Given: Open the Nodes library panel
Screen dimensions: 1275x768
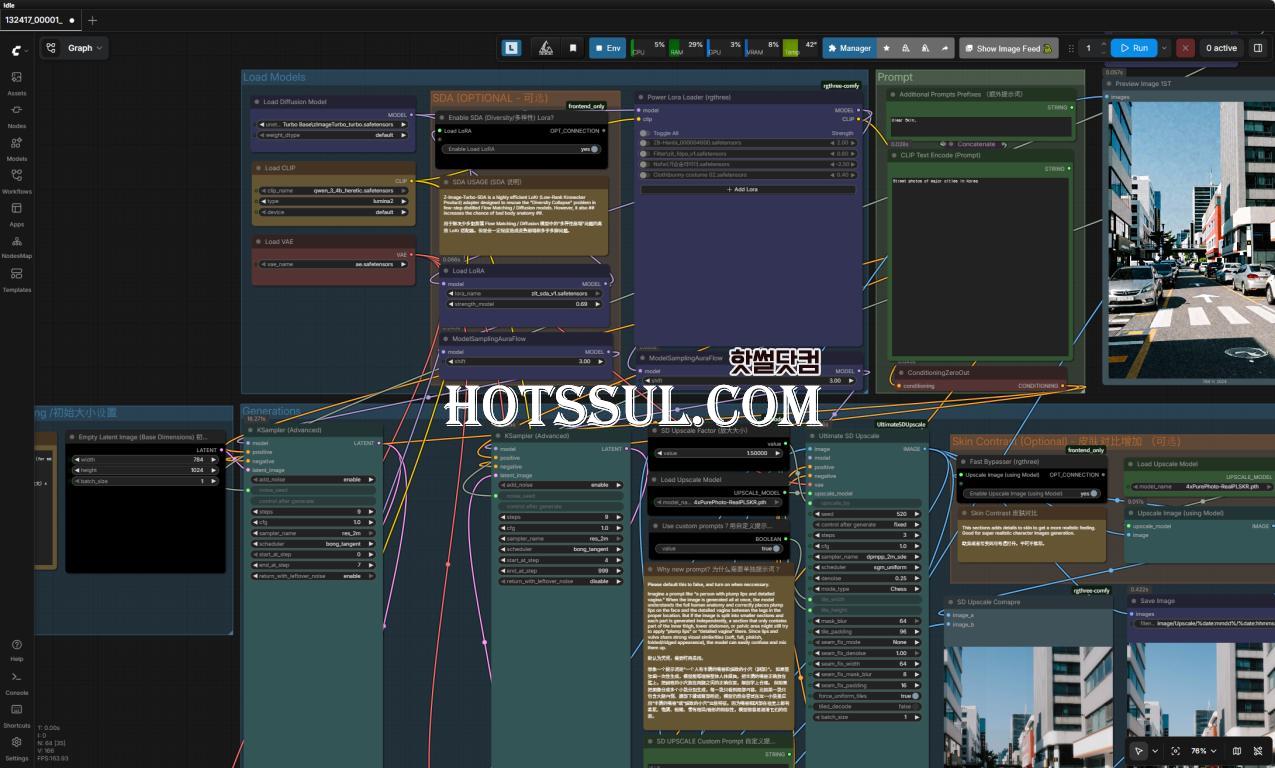Looking at the screenshot, I should tap(16, 115).
